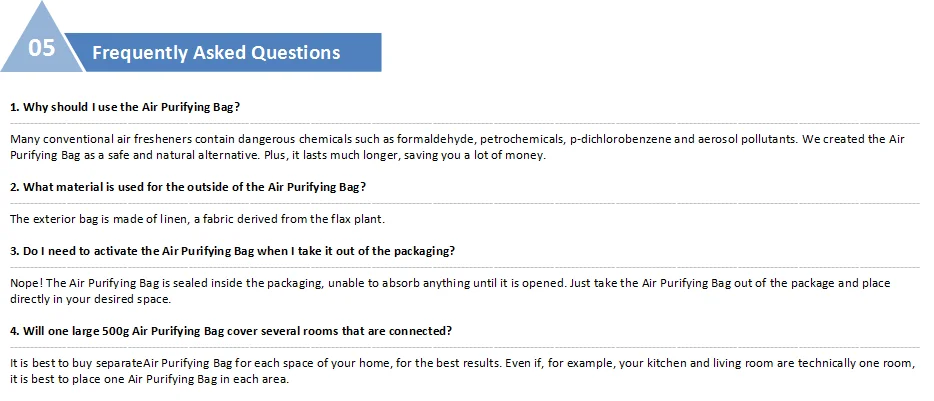
Task: Click the dotted divider below question 1
Action: (465, 123)
